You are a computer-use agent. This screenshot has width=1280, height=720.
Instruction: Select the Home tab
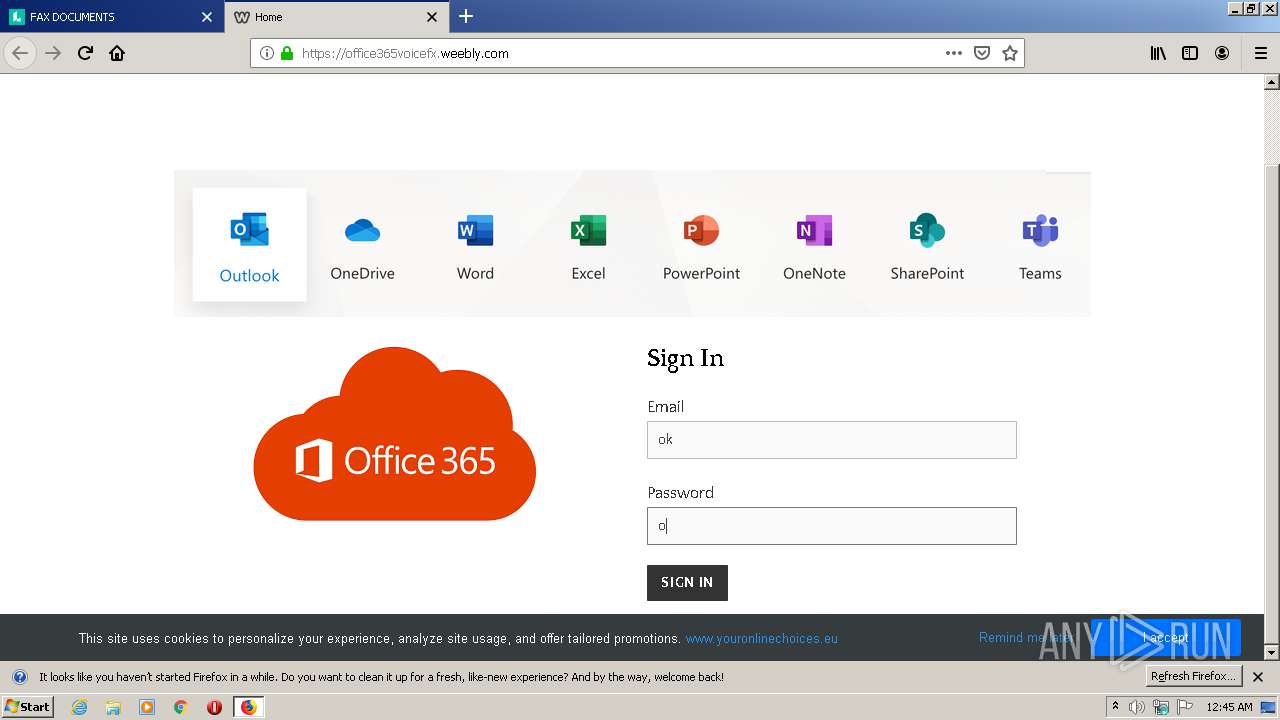pos(335,17)
